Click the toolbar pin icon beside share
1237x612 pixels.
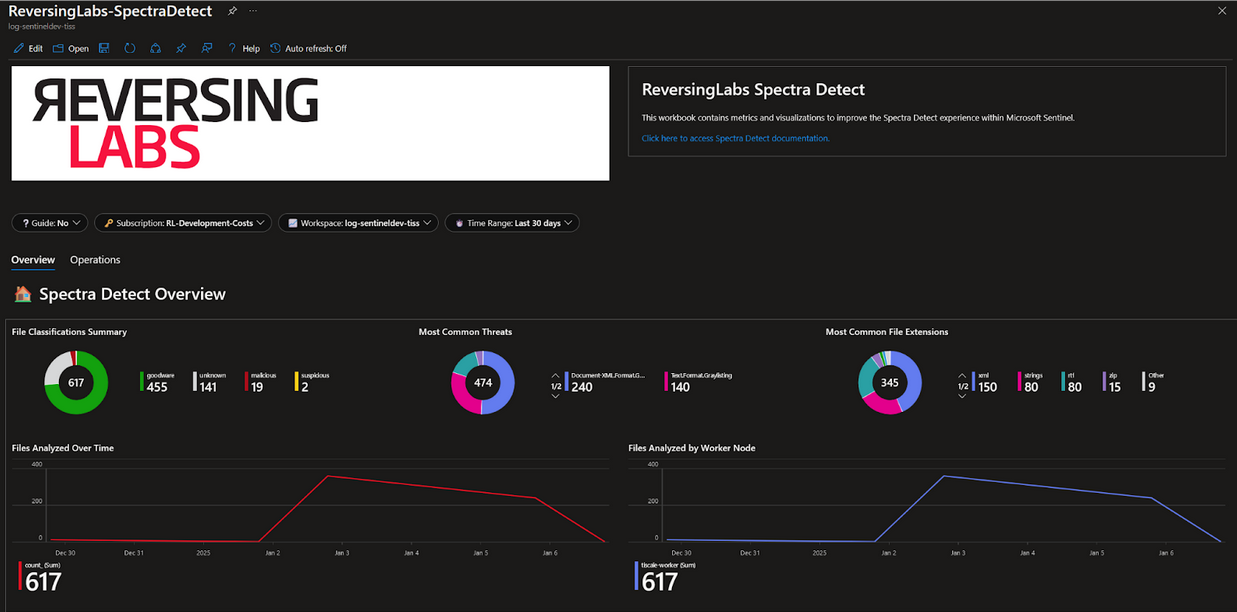(181, 48)
